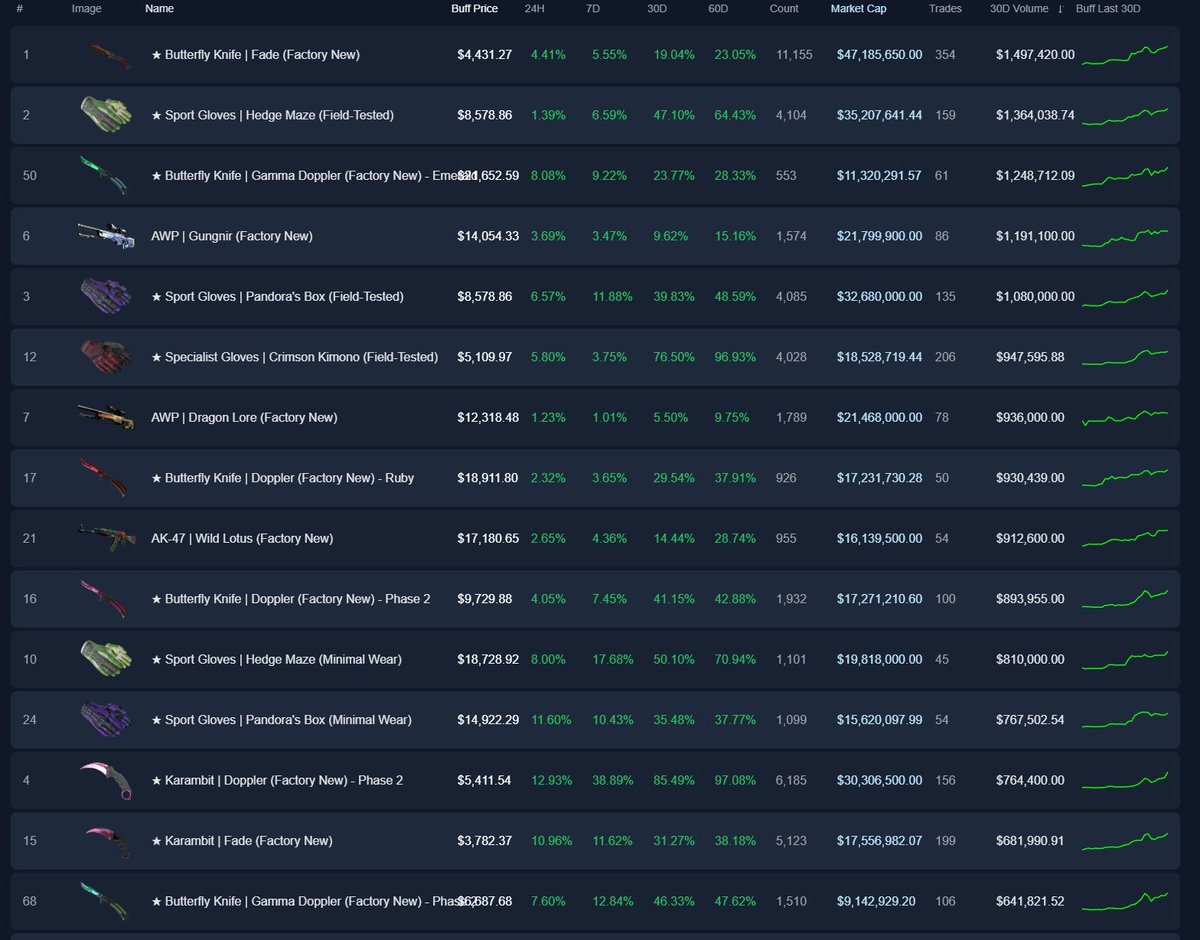Open the Butterfly Knife Doppler Ruby listing
The image size is (1200, 940).
click(281, 478)
